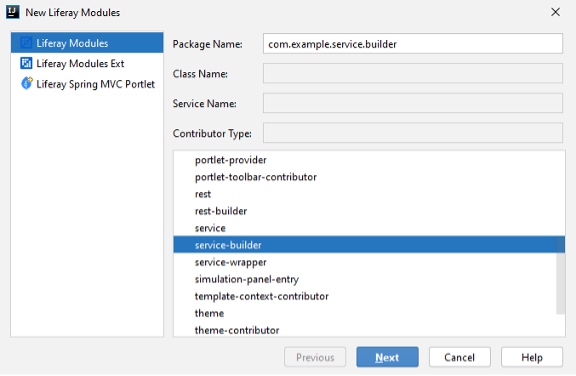Click the Liferay Modules icon in sidebar
This screenshot has height=376, width=576.
[x=26, y=43]
